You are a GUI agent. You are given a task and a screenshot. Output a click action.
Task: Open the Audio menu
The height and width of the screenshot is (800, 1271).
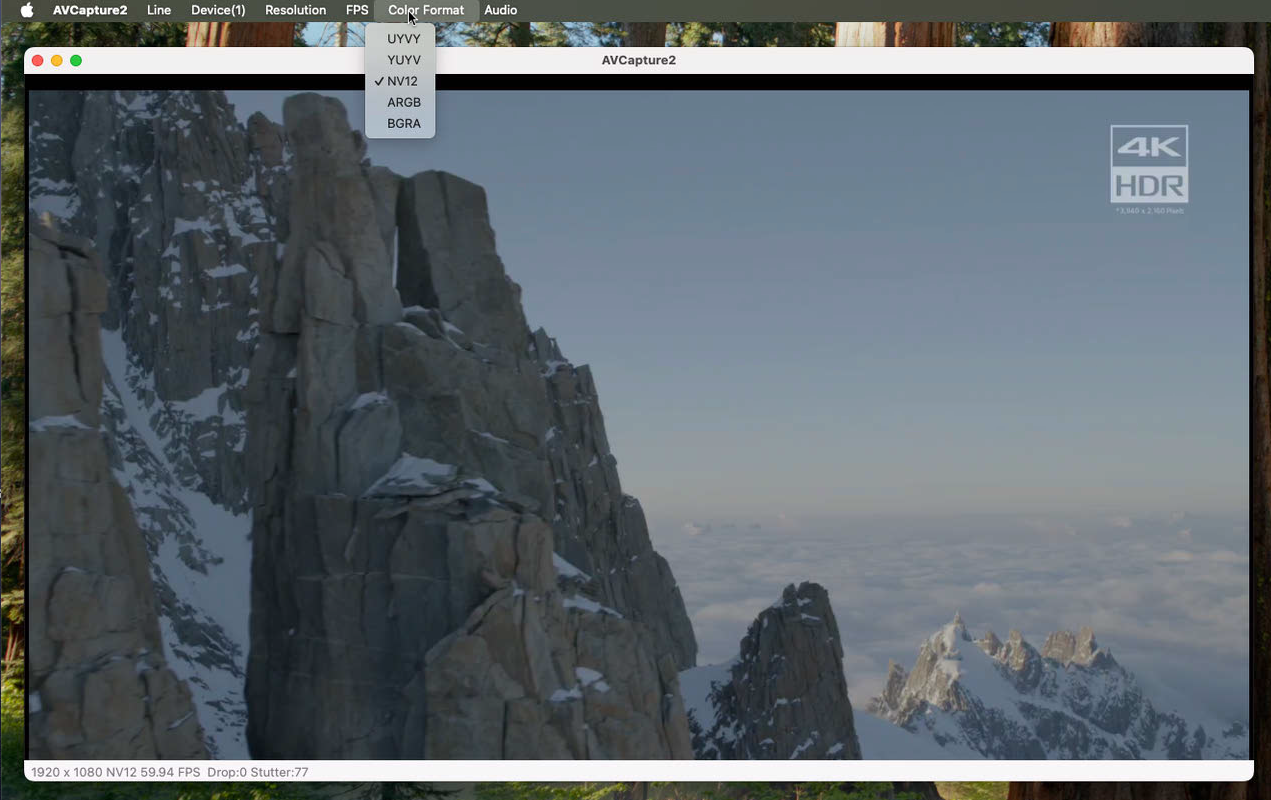[500, 10]
